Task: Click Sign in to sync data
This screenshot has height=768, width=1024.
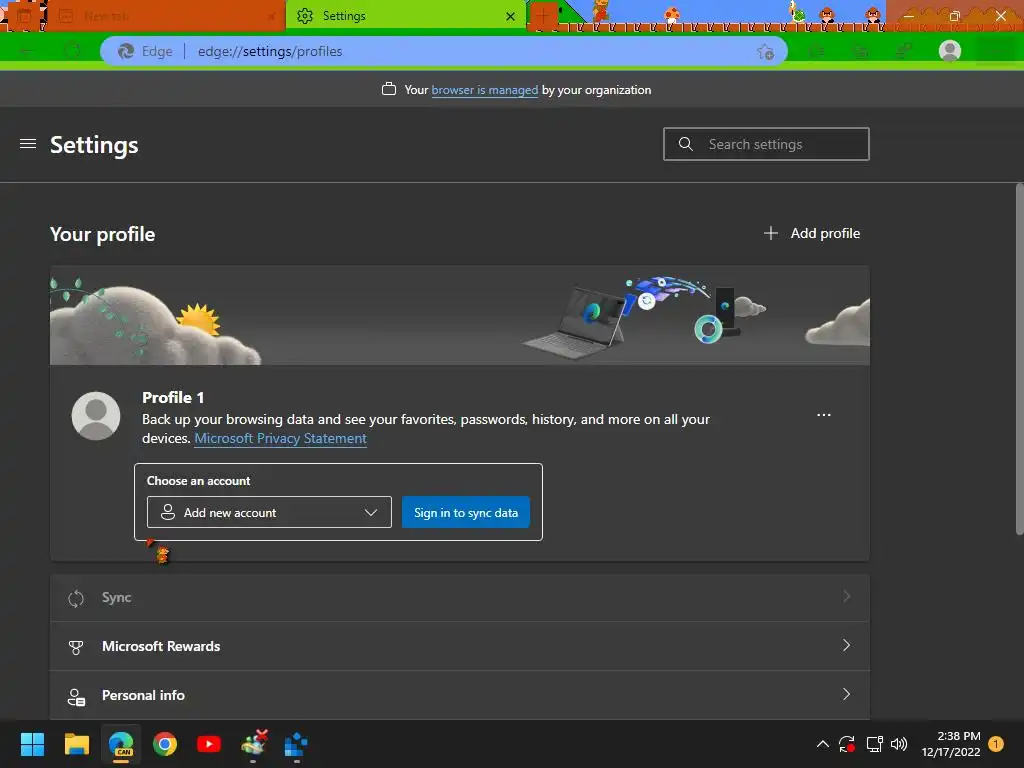Action: (x=466, y=513)
